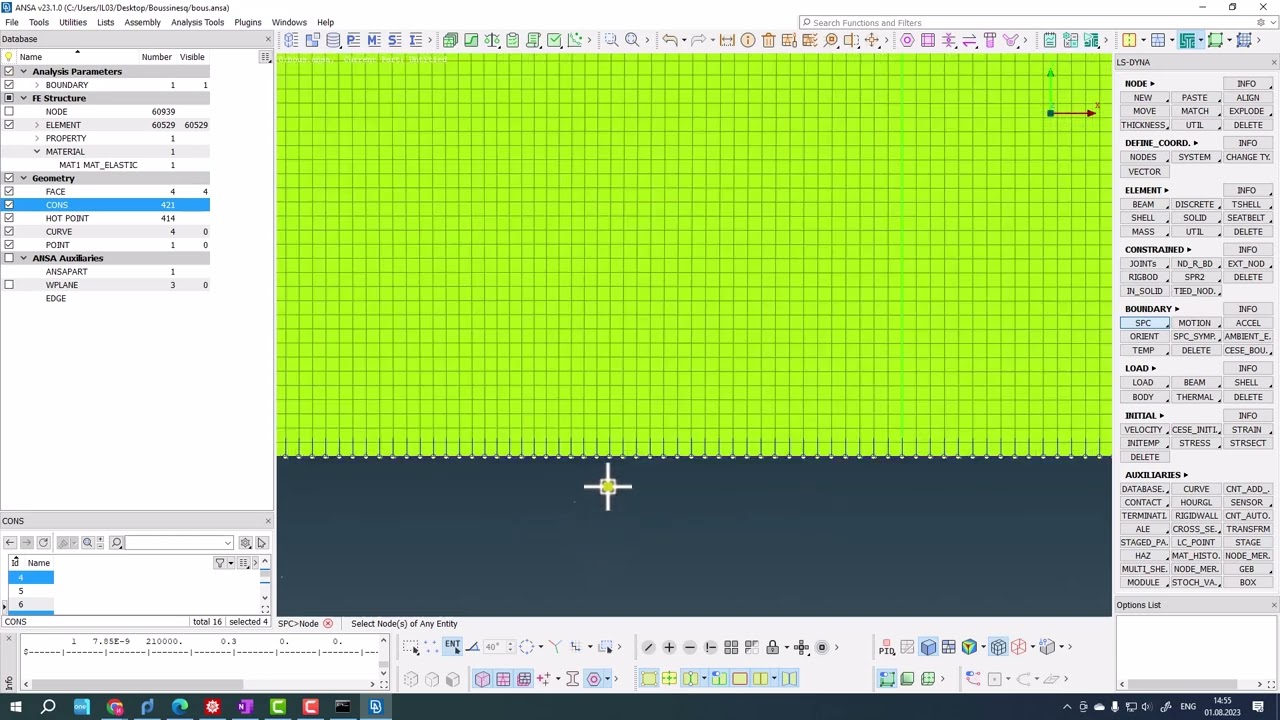Toggle the NODE visibility checkbox

point(9,112)
